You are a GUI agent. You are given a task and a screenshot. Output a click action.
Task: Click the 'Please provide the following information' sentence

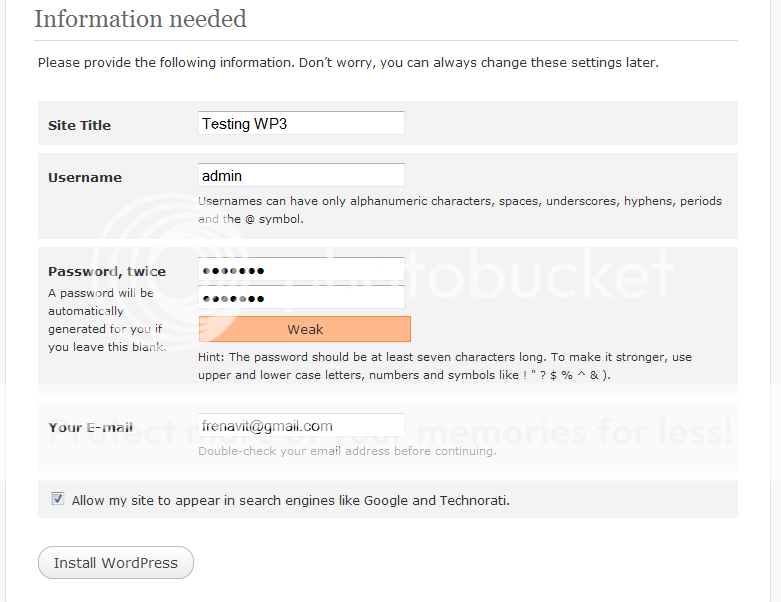(x=348, y=63)
